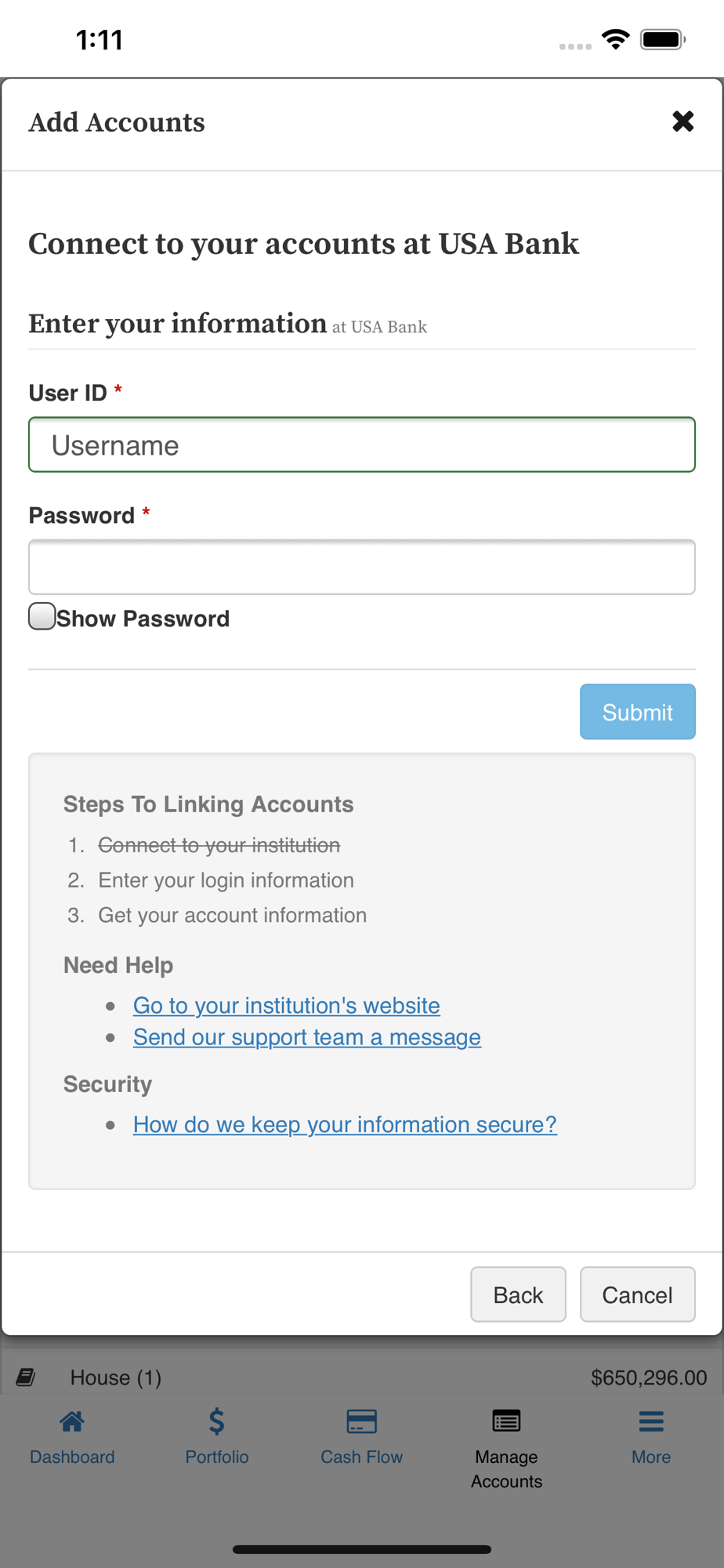Select the House (1) account row
Screen dimensions: 724x1568
(362, 1377)
